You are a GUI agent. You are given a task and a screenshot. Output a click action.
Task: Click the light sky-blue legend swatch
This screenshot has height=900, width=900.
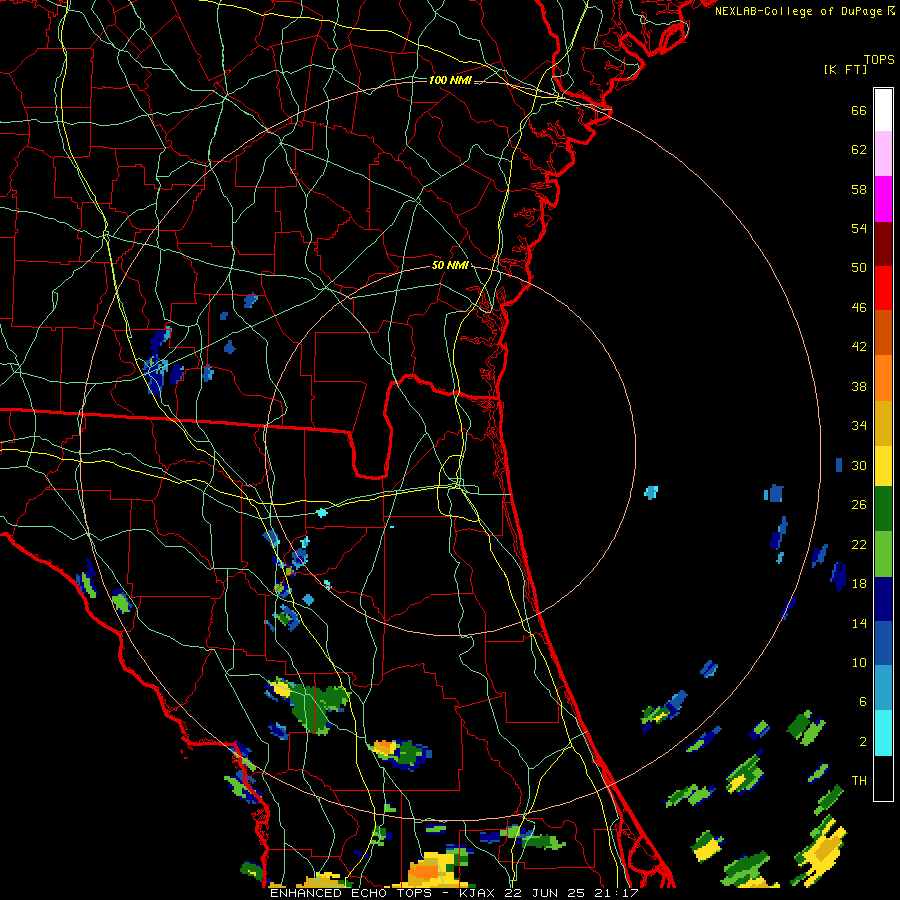click(x=883, y=688)
